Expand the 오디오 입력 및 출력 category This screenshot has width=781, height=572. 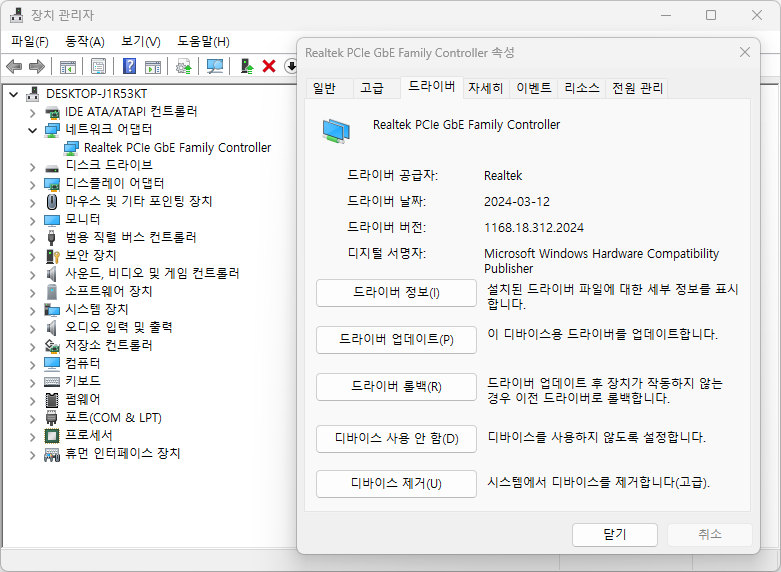coord(32,329)
